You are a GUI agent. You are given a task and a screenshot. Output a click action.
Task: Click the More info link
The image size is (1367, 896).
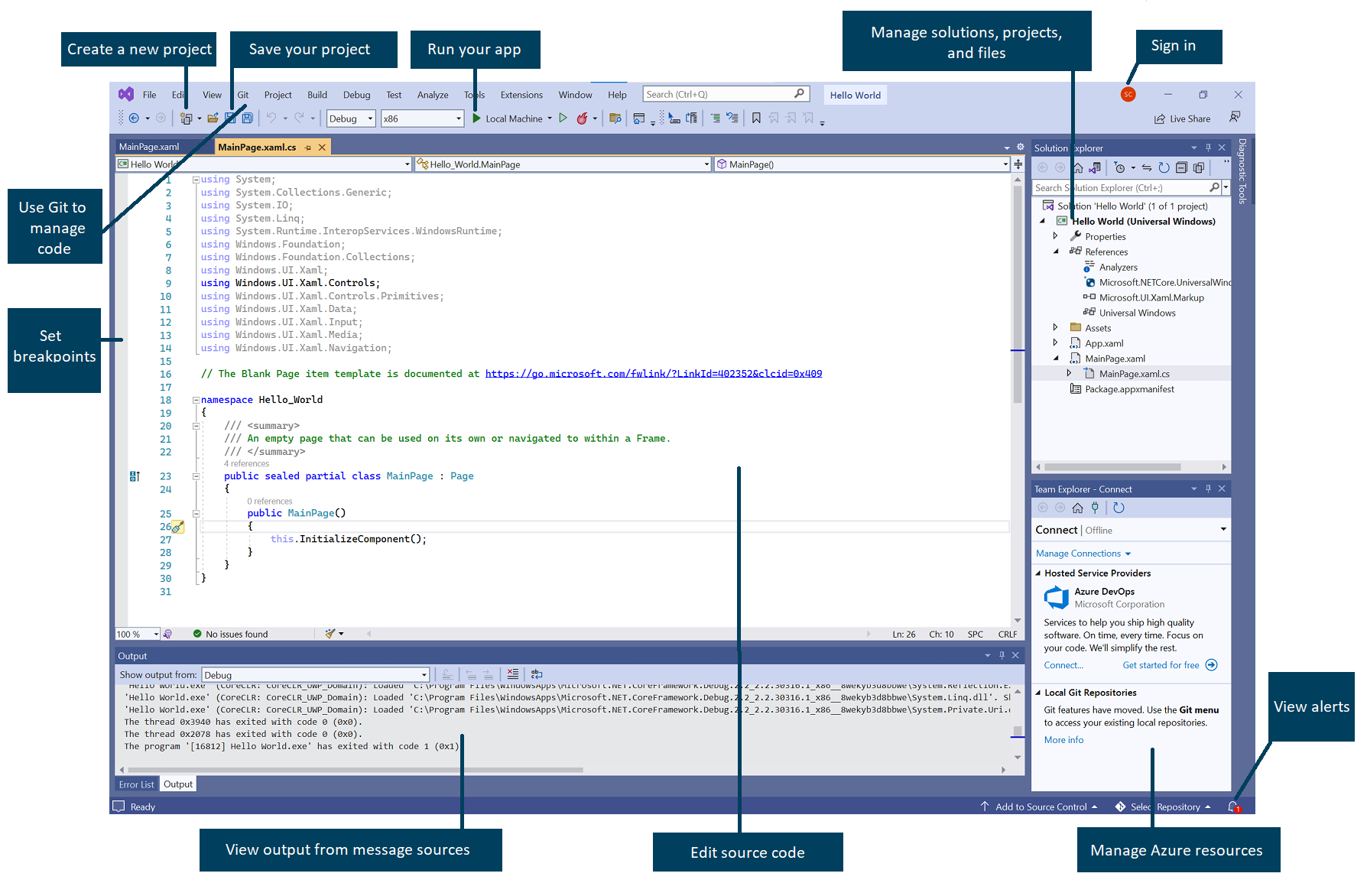point(1063,740)
